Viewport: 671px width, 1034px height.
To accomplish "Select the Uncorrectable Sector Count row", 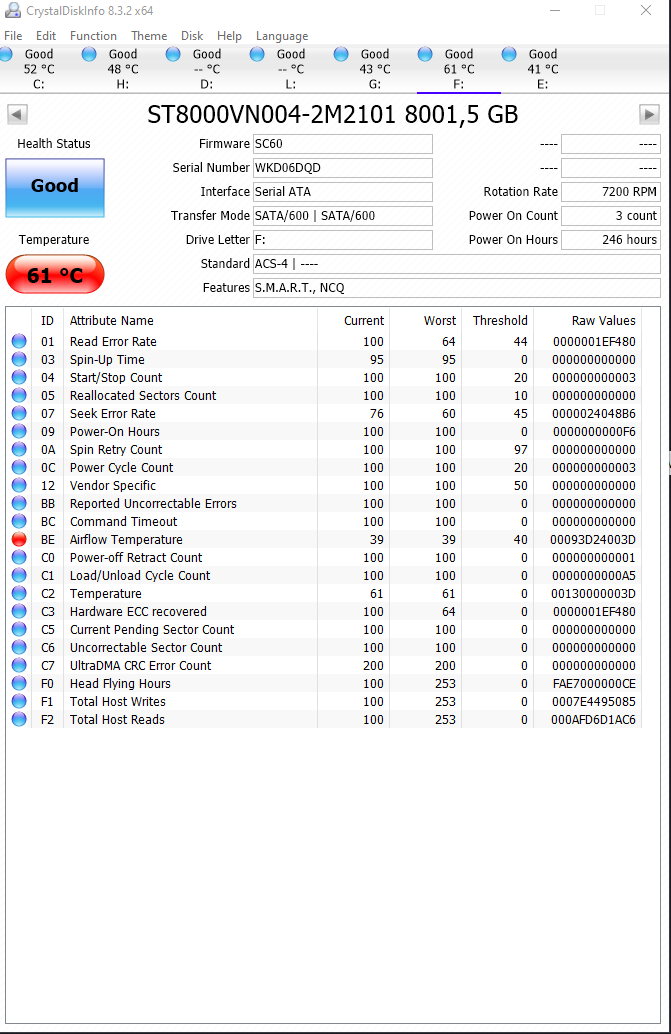I will [x=326, y=648].
